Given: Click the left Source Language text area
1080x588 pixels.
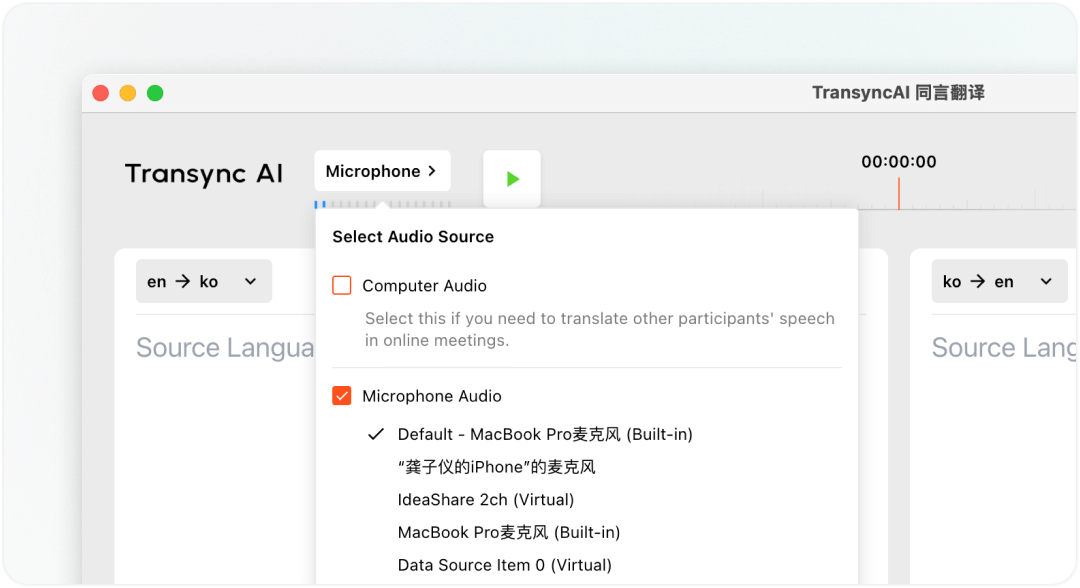Looking at the screenshot, I should (x=225, y=347).
